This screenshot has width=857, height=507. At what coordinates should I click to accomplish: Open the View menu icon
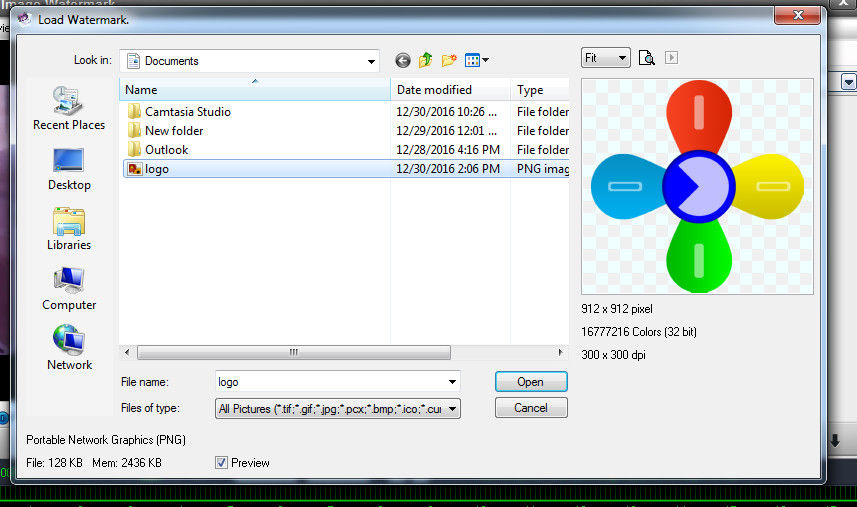click(476, 60)
